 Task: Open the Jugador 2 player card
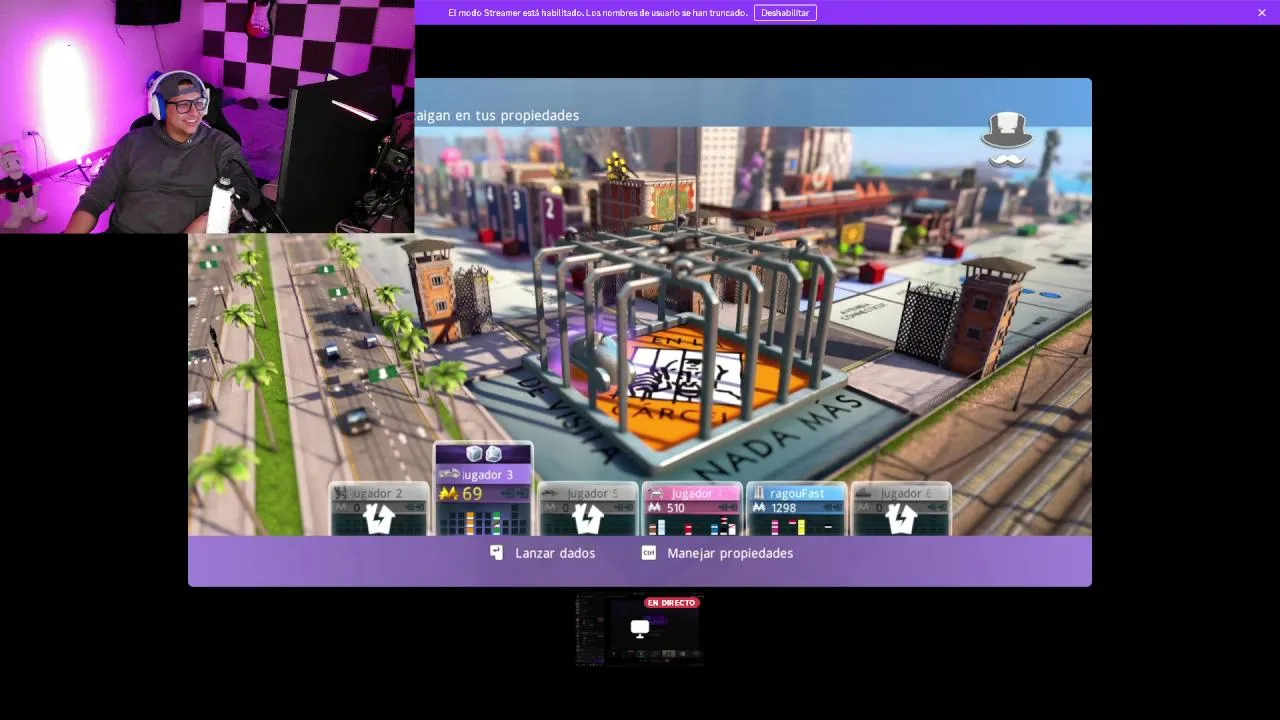click(379, 509)
